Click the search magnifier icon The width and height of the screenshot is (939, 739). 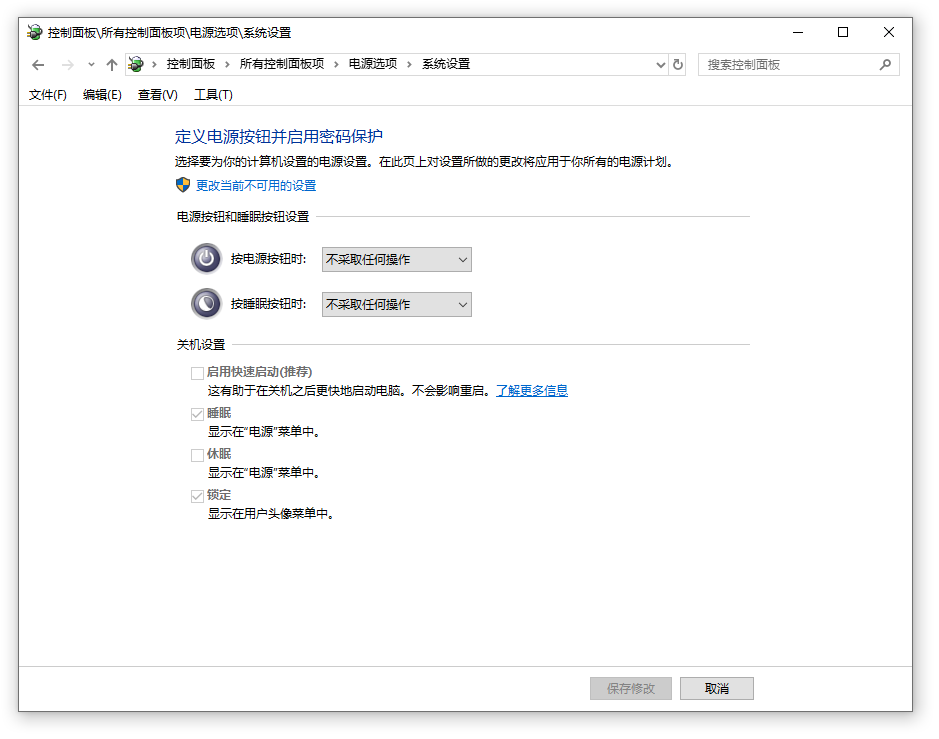(x=885, y=65)
